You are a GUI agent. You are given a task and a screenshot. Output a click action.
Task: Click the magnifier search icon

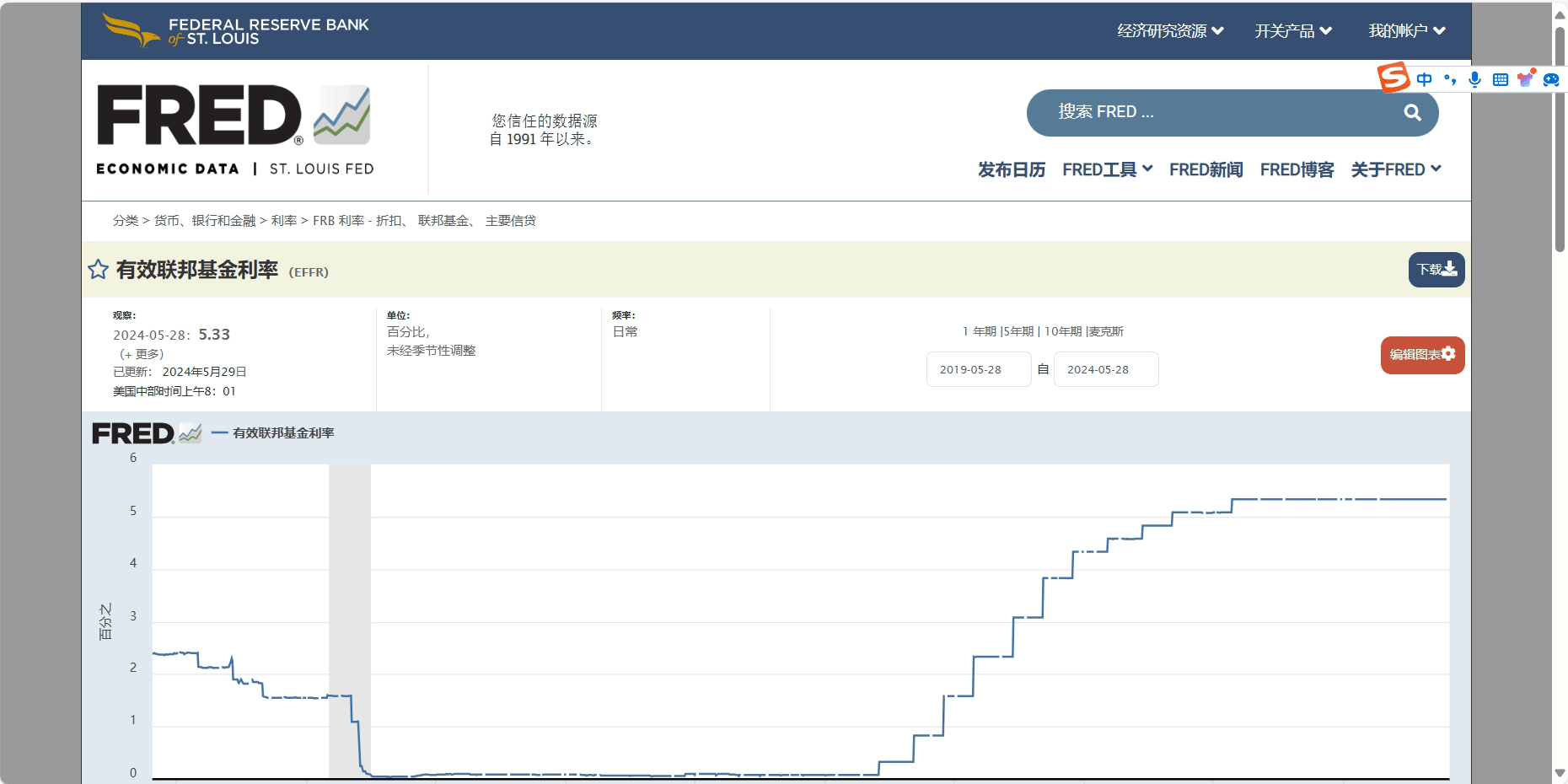[1413, 113]
